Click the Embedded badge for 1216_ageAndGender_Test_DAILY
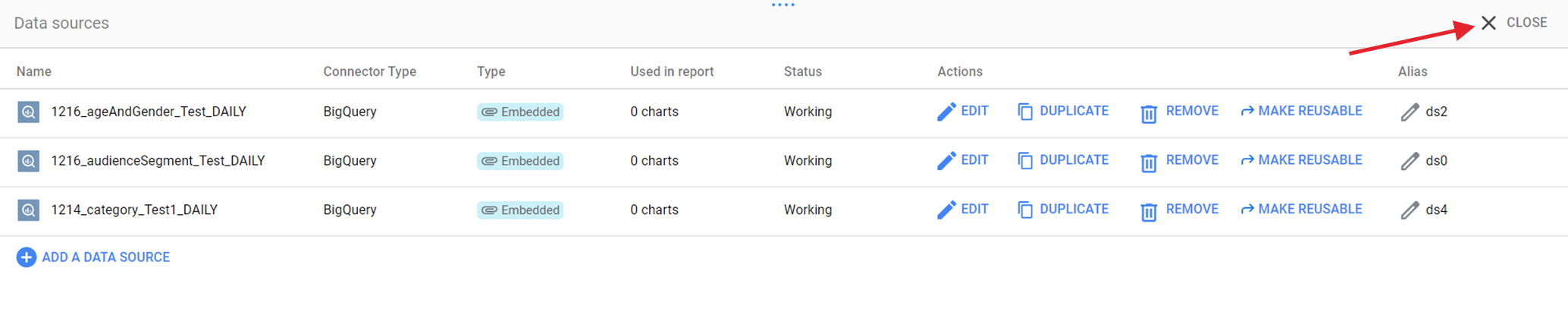Viewport: 1568px width, 328px height. [x=520, y=112]
